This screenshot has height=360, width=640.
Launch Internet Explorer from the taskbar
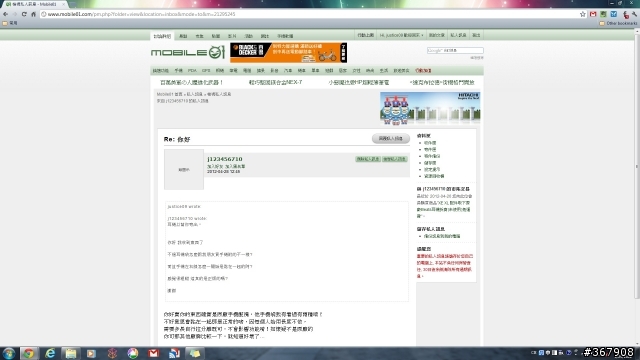(50, 353)
